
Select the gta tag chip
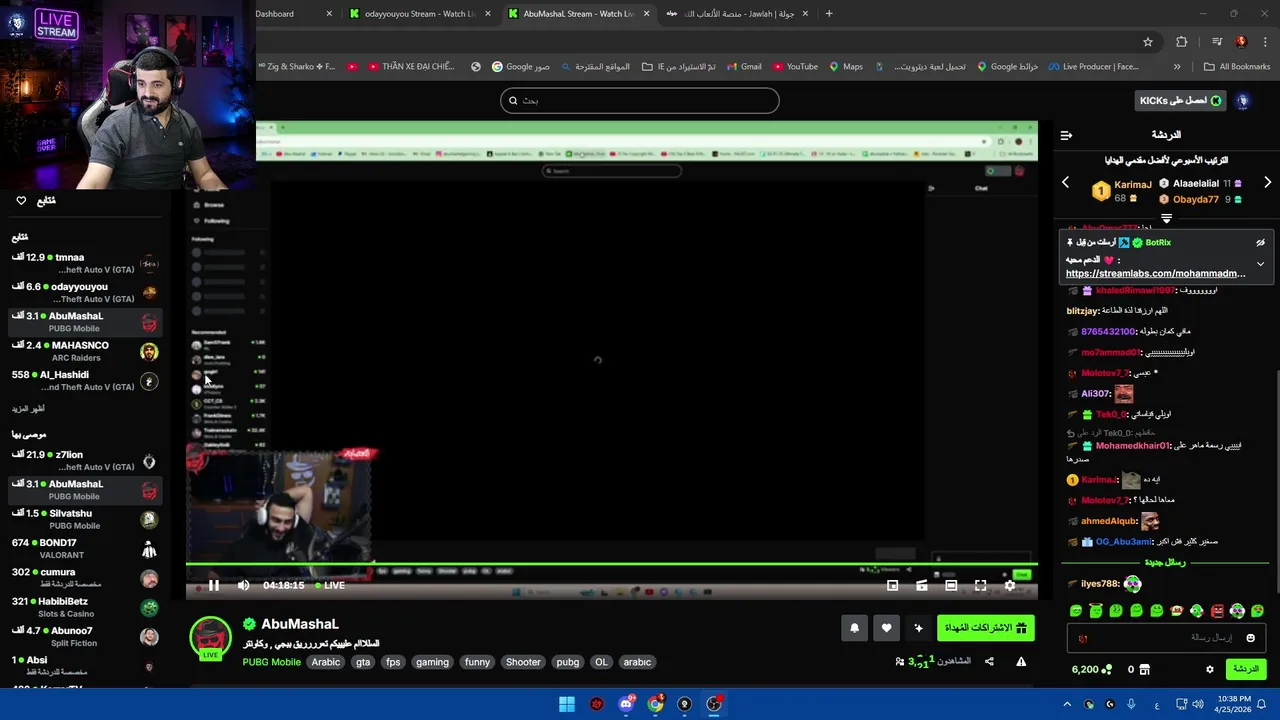click(363, 662)
